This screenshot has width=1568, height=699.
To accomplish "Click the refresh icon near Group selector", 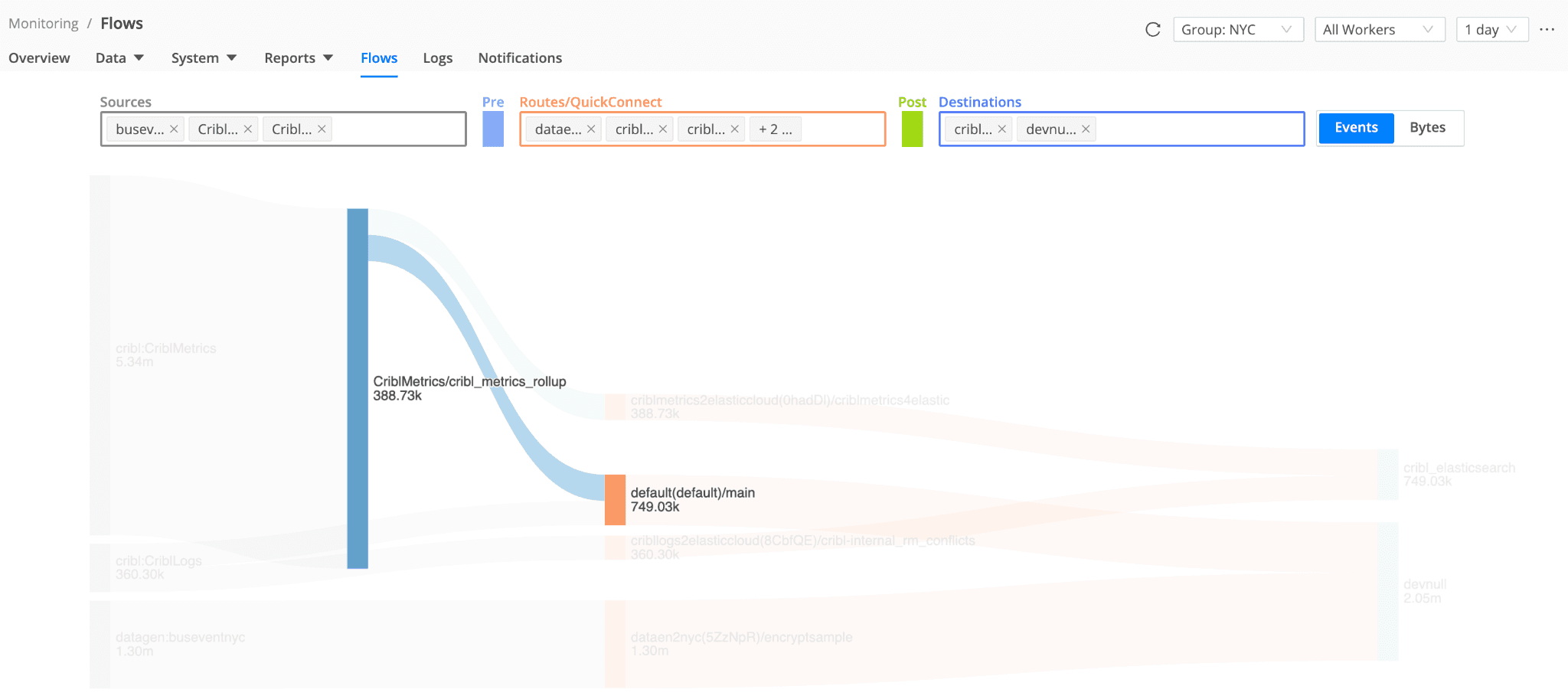I will [1152, 30].
